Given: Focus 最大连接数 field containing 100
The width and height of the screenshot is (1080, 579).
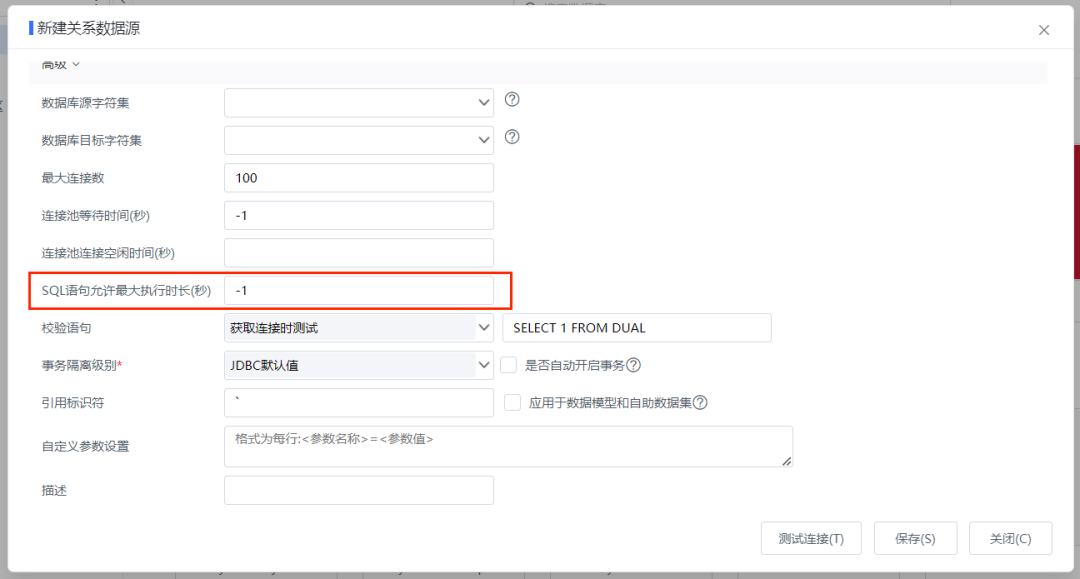Looking at the screenshot, I should (359, 178).
